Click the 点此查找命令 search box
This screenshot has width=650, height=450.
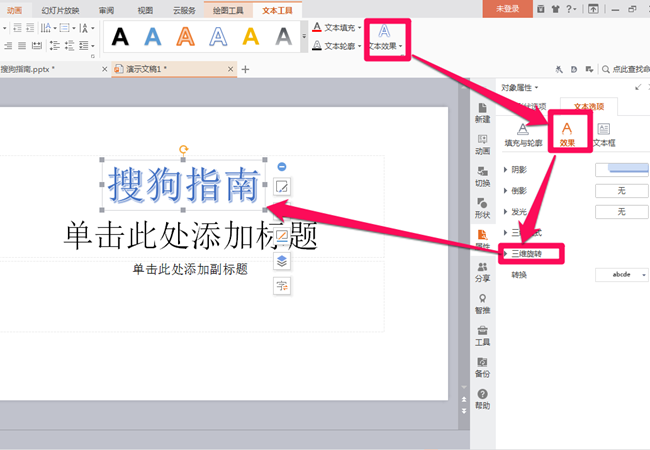(x=626, y=69)
